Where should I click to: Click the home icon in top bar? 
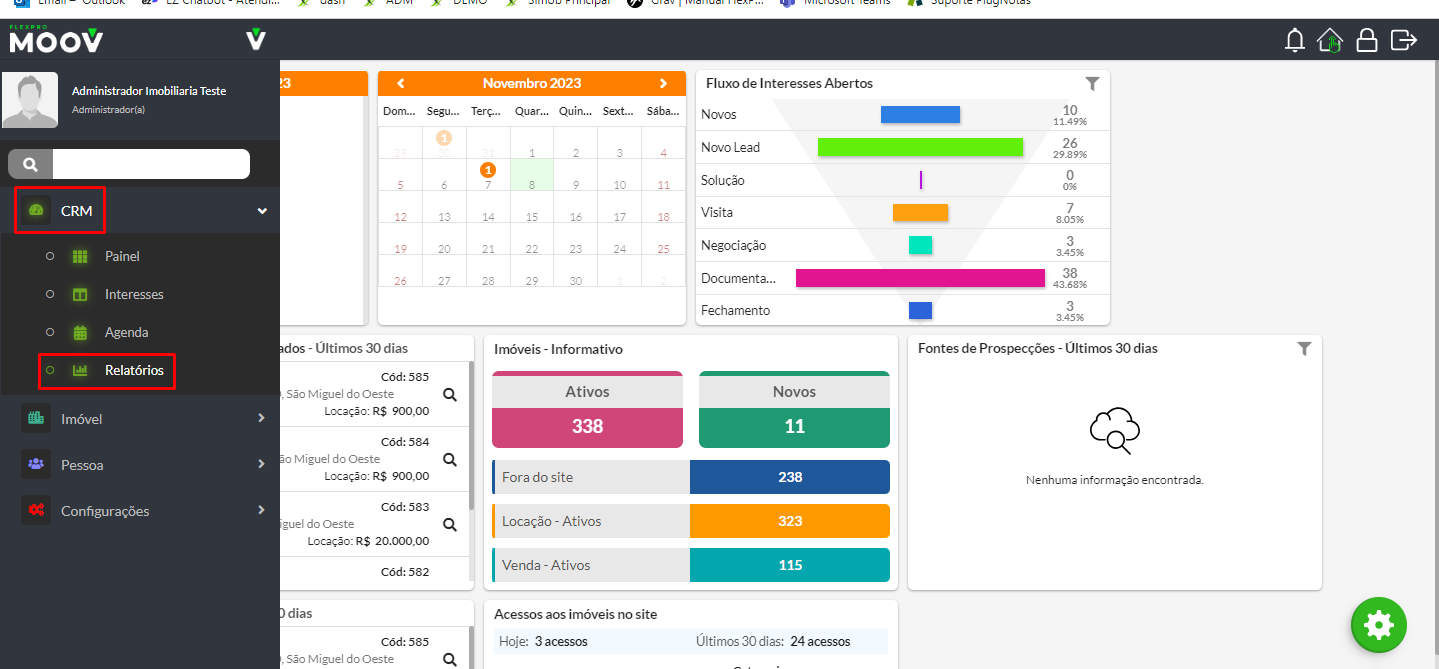pos(1330,41)
